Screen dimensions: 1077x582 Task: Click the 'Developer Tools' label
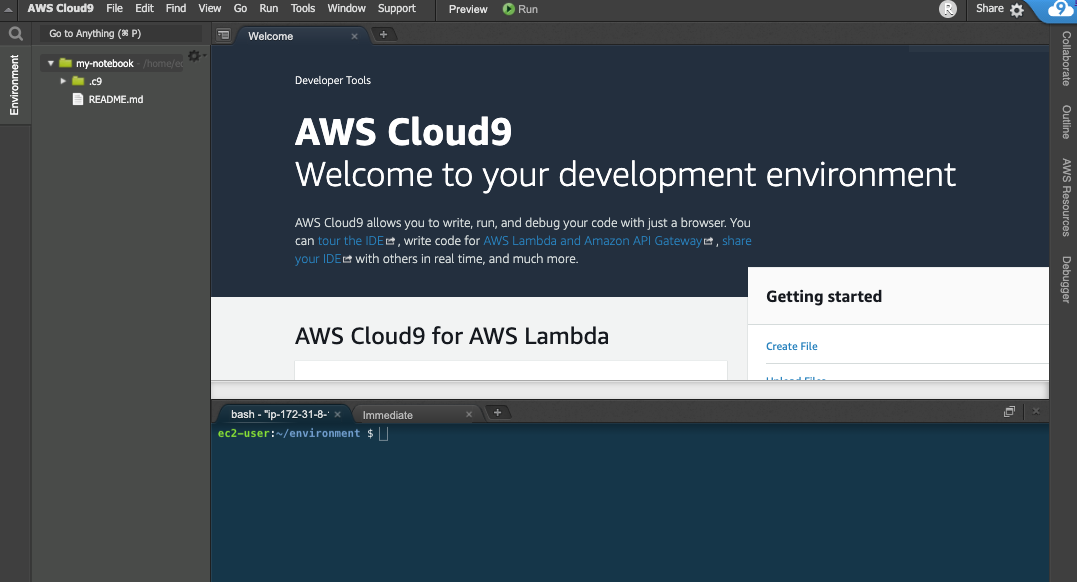[332, 80]
